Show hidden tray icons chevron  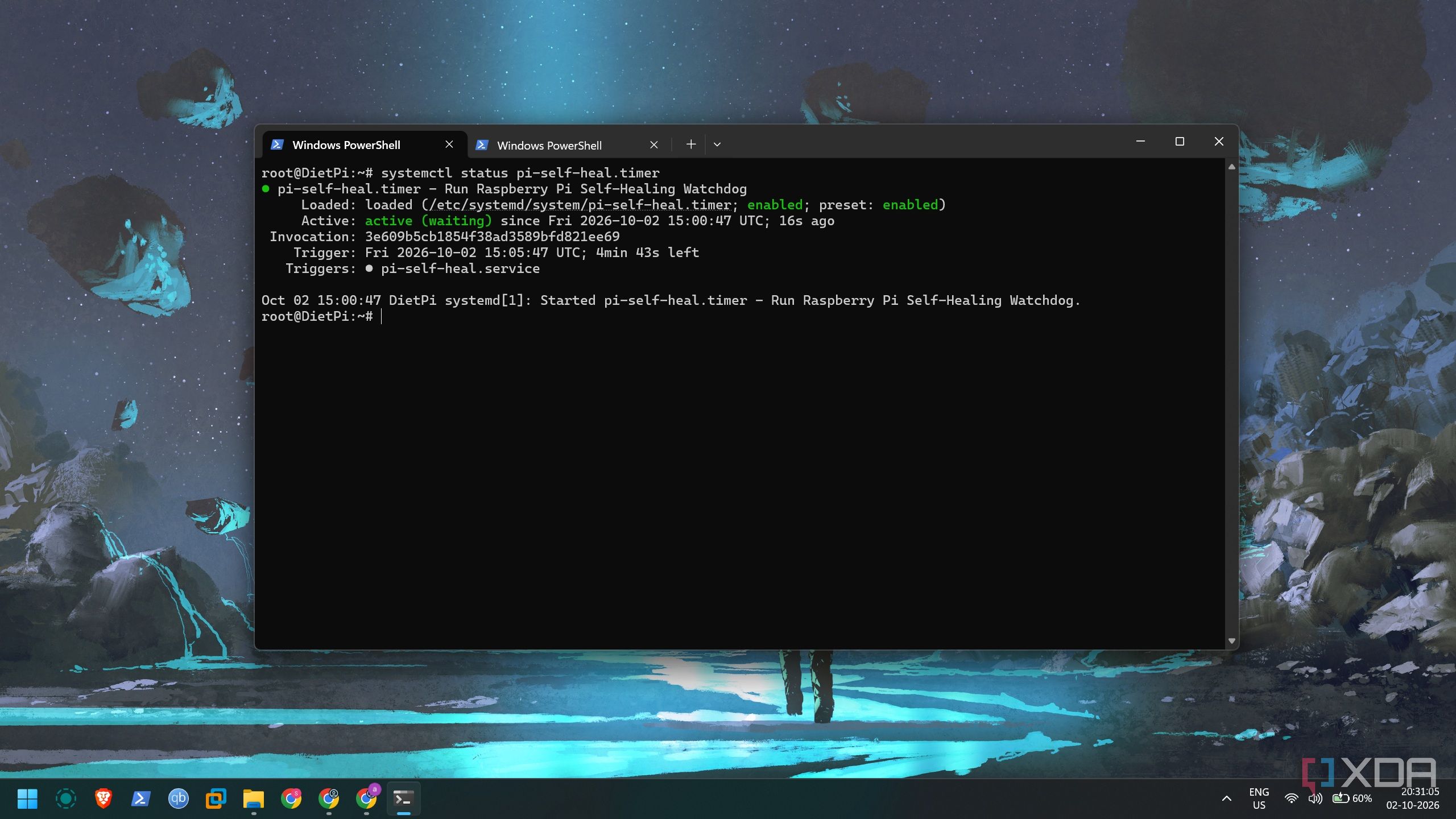(1227, 799)
